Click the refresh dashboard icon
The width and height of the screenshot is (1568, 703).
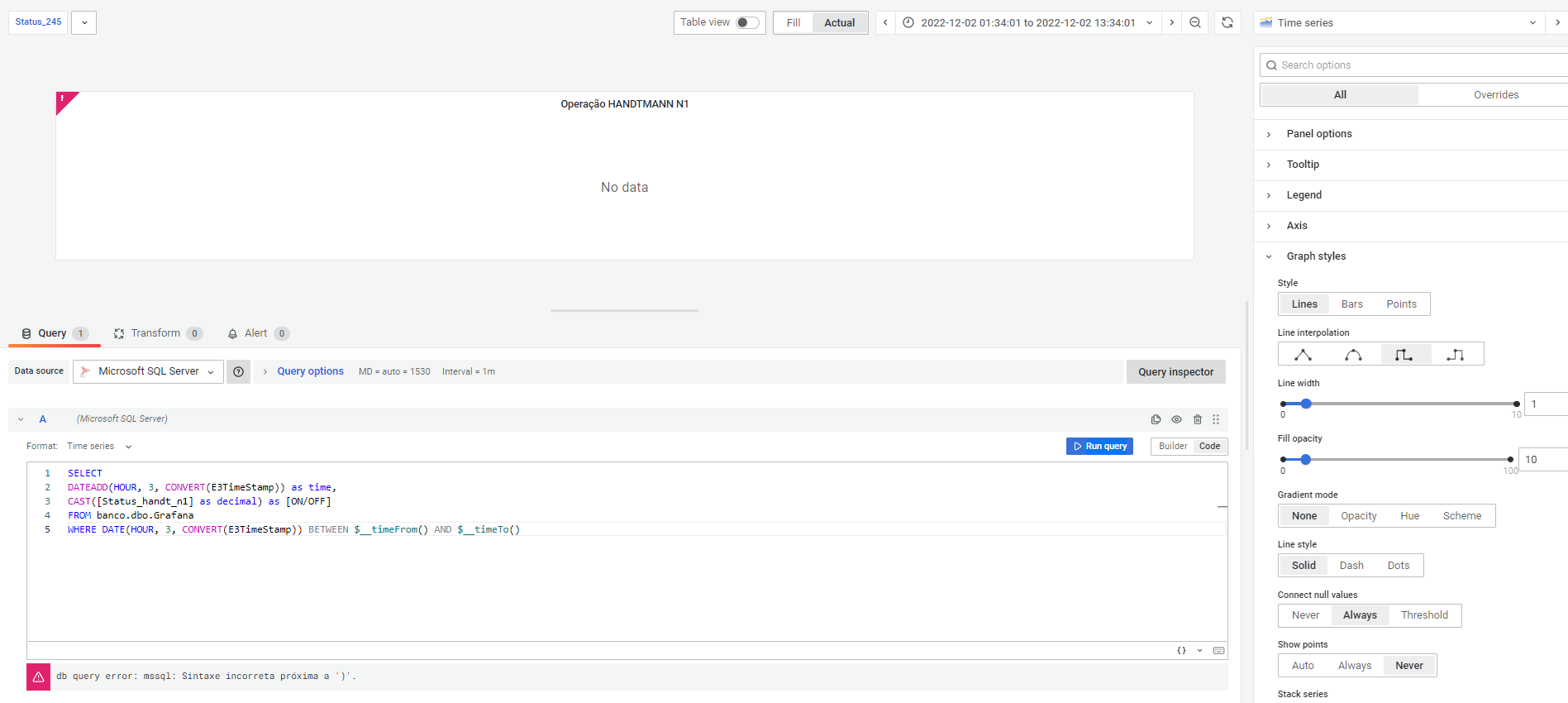[x=1227, y=23]
